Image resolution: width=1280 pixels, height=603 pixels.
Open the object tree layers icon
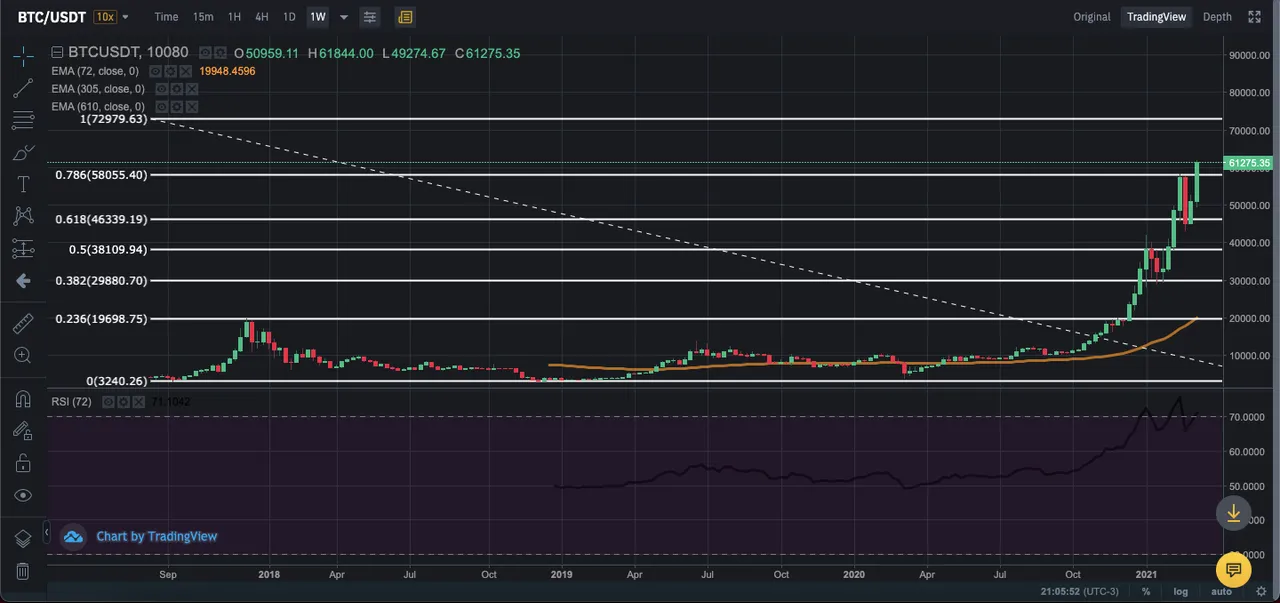click(22, 539)
